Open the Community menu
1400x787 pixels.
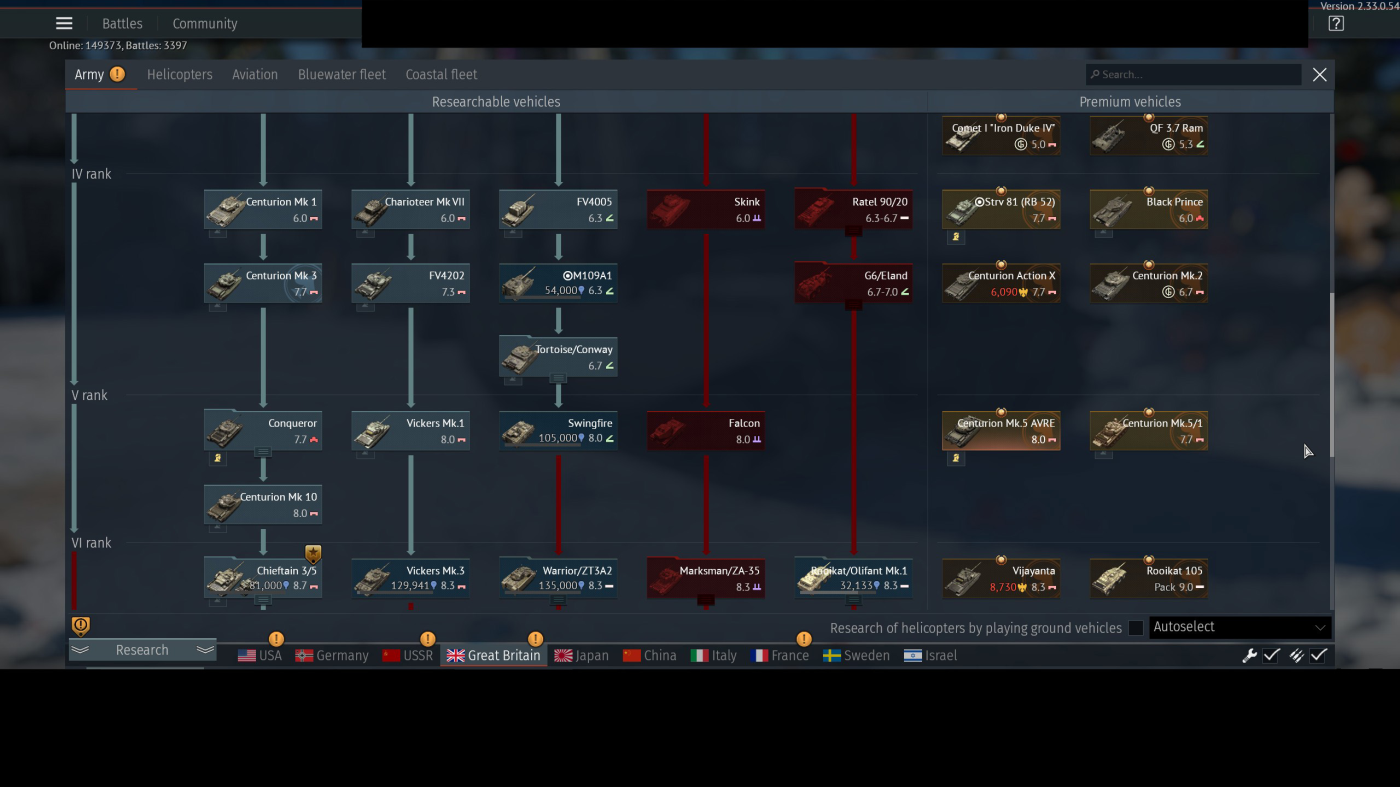click(x=205, y=23)
